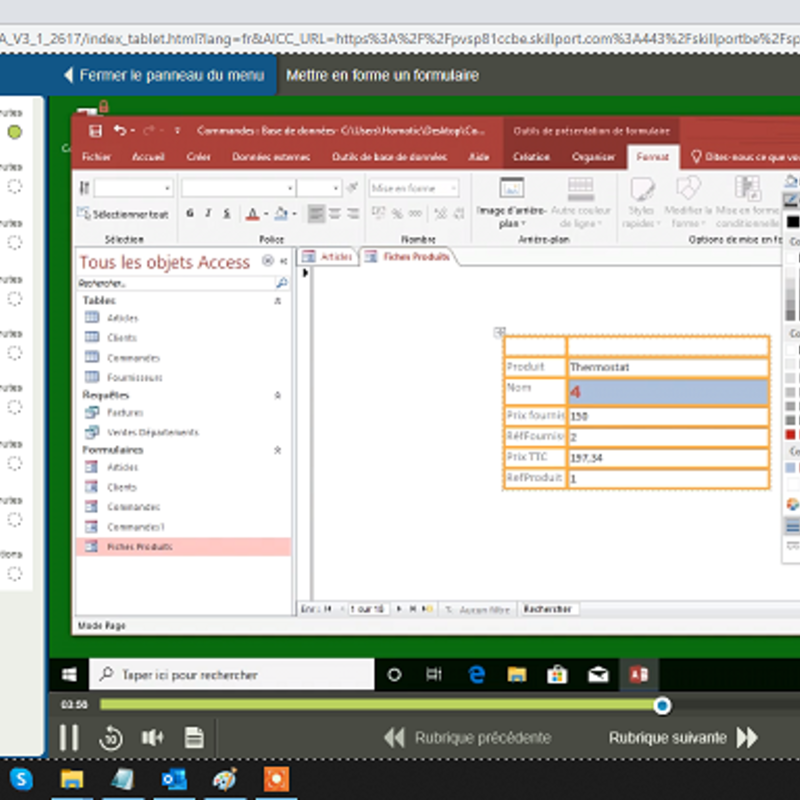The image size is (800, 800).
Task: Apply currency number format icon
Action: (x=378, y=213)
